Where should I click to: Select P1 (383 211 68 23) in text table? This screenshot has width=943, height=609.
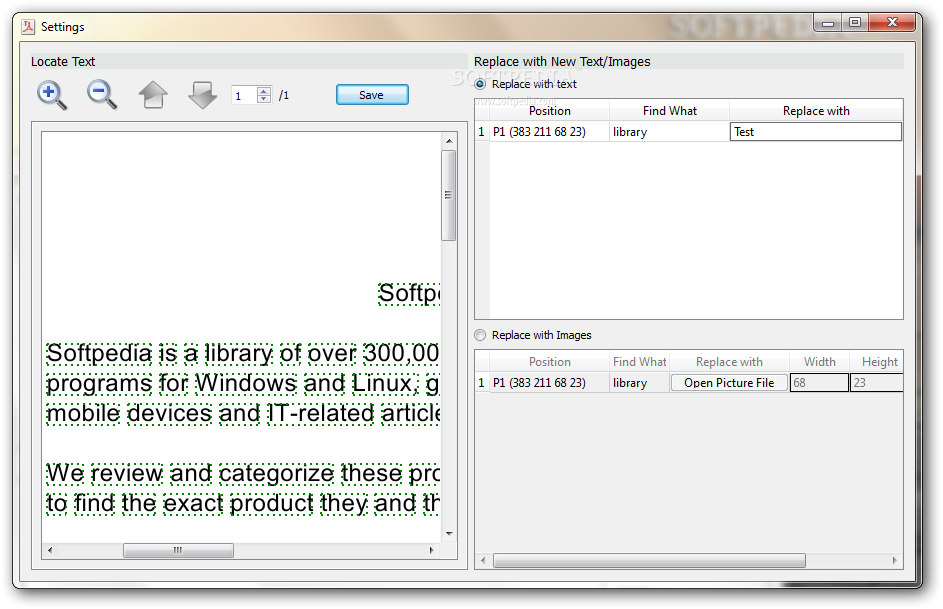pyautogui.click(x=549, y=132)
